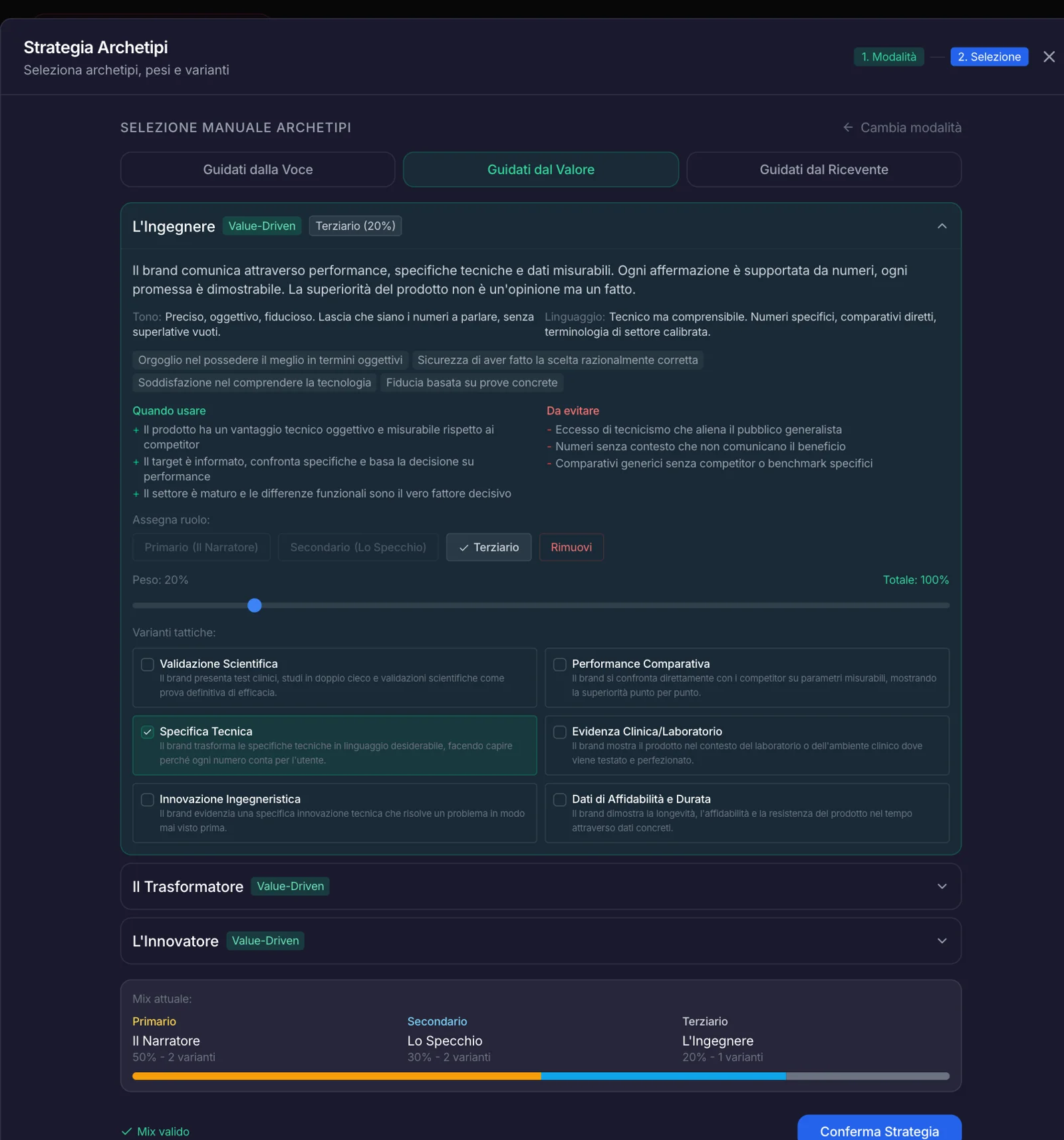Viewport: 1064px width, 1140px height.
Task: Check the Innovazione Ingegneristica variant
Action: [148, 799]
